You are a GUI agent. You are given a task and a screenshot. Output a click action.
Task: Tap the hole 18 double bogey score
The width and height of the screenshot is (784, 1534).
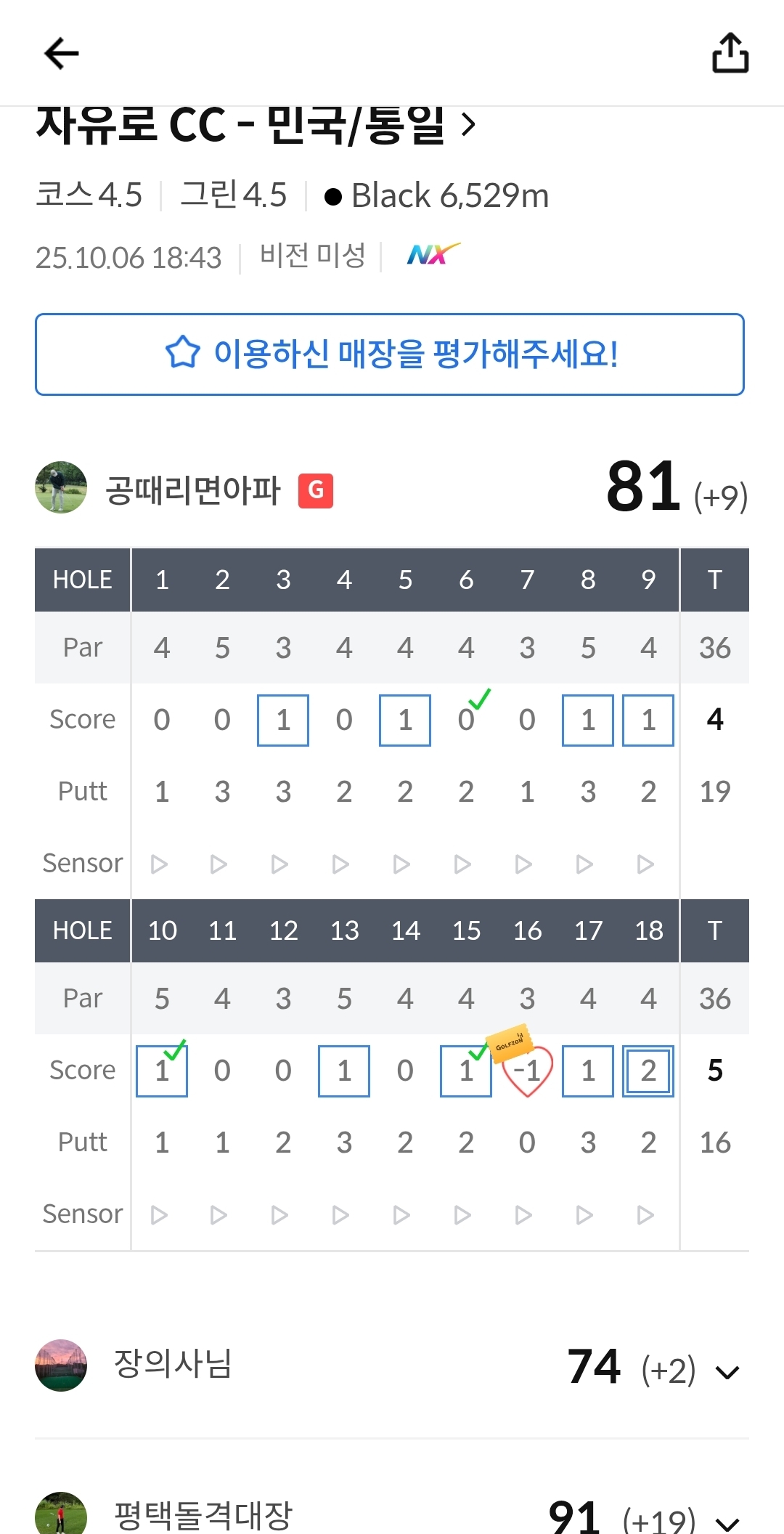click(x=648, y=1071)
